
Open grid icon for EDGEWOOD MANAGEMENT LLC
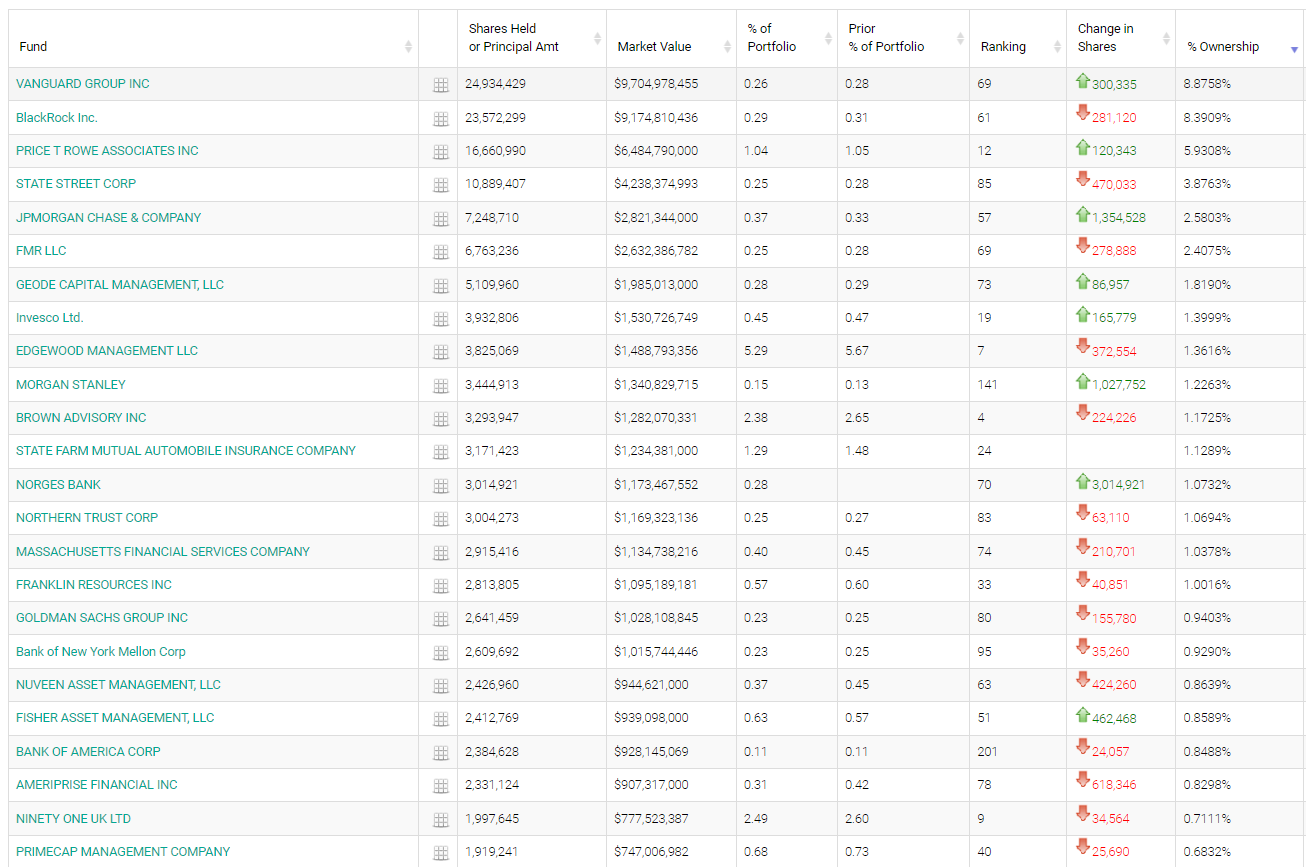coord(440,352)
